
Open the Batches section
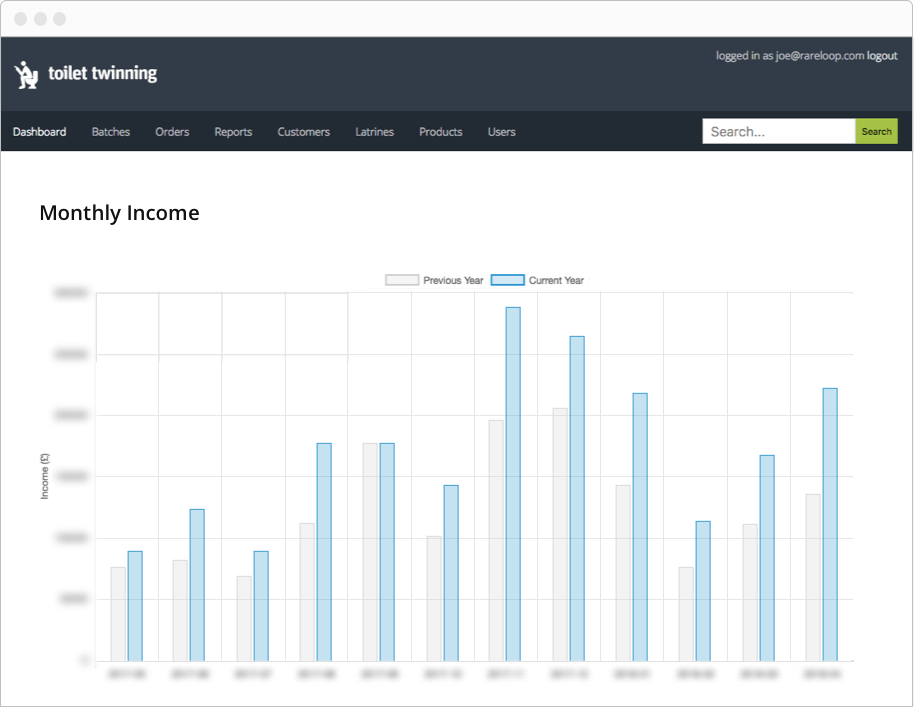coord(110,131)
